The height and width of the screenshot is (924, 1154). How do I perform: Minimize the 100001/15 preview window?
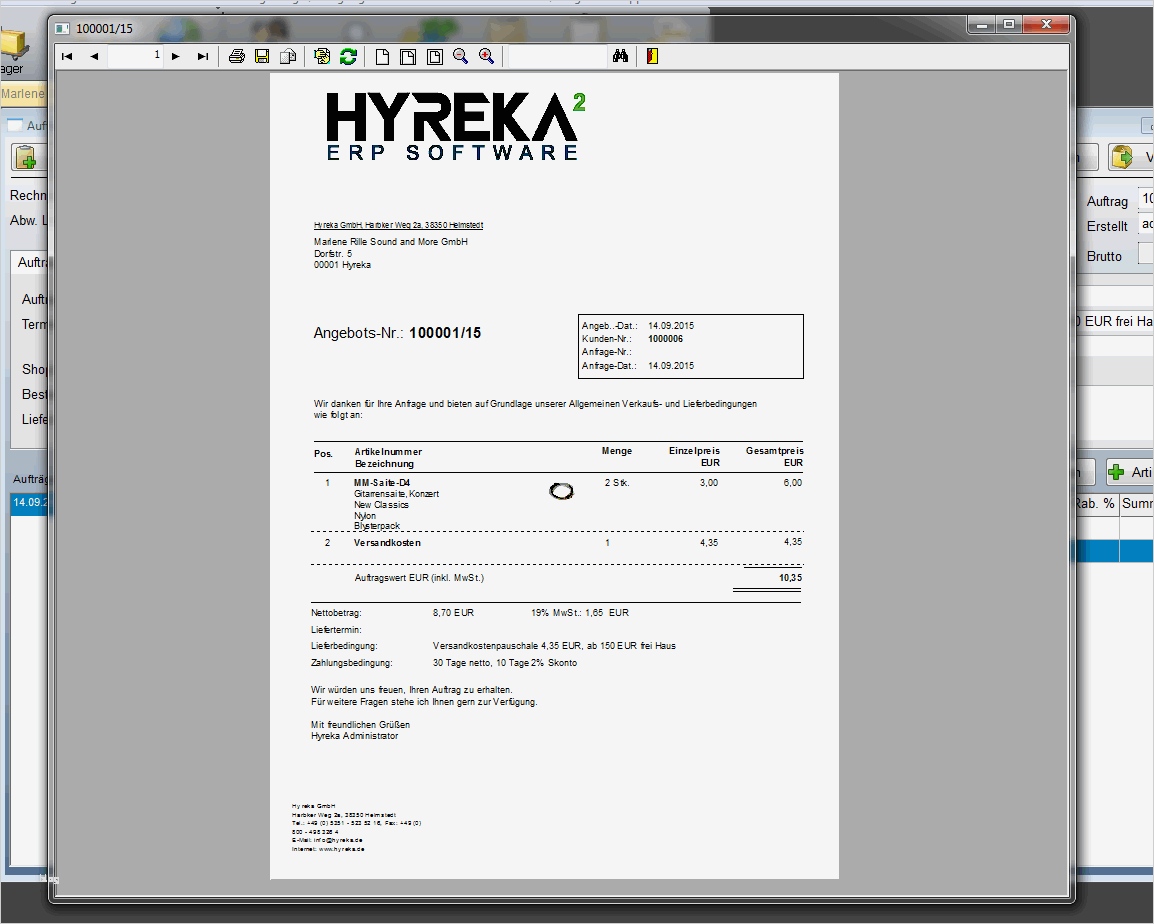click(981, 24)
